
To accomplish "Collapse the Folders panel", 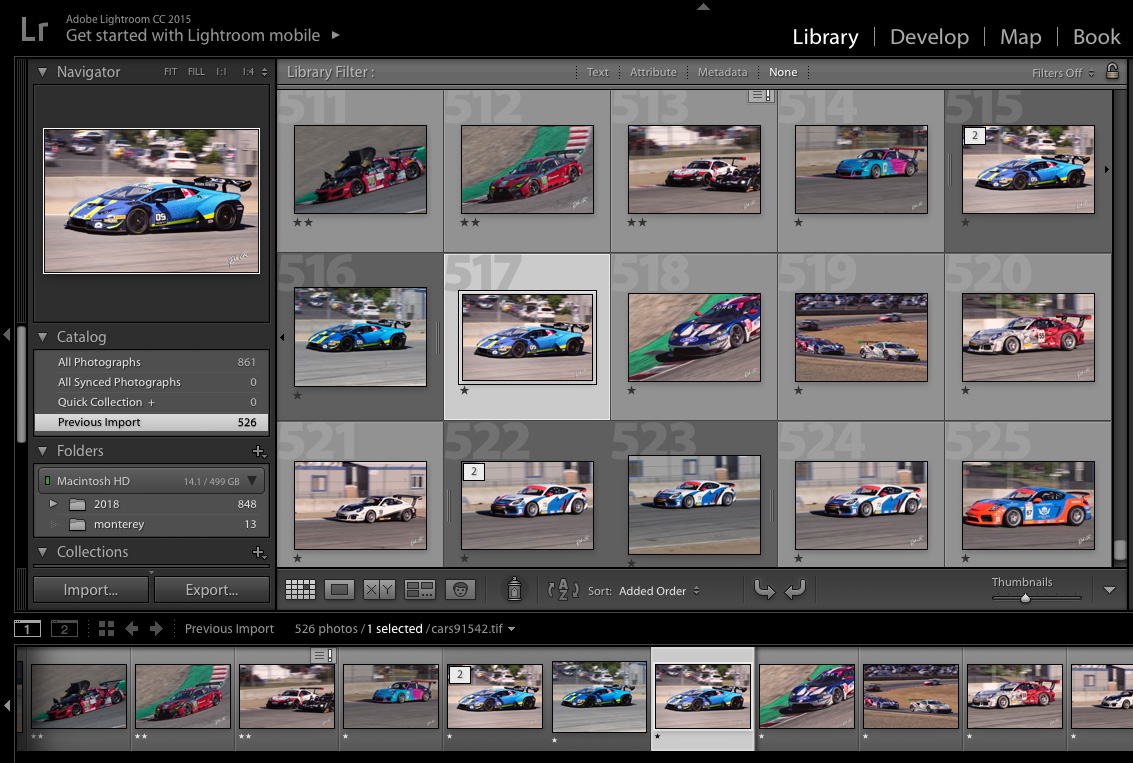I will 43,451.
